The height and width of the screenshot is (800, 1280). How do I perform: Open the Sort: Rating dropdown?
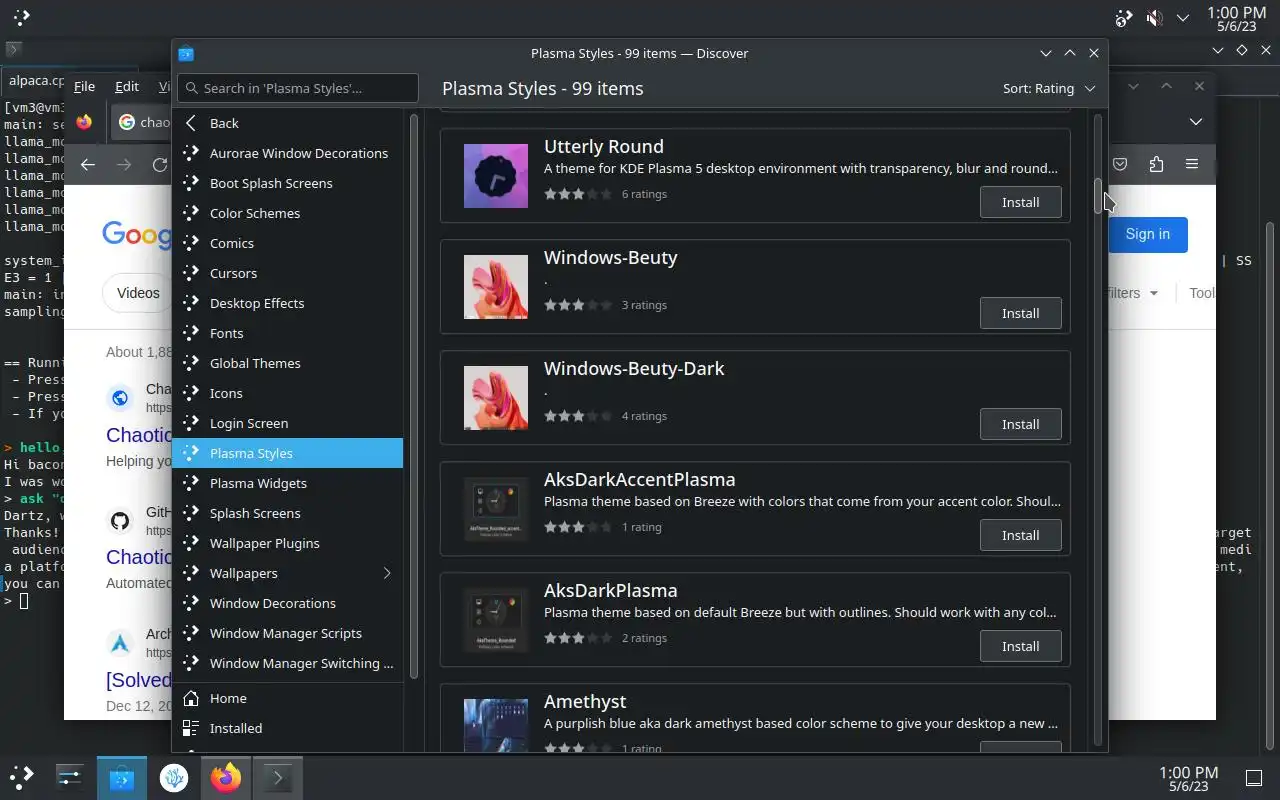click(1049, 88)
